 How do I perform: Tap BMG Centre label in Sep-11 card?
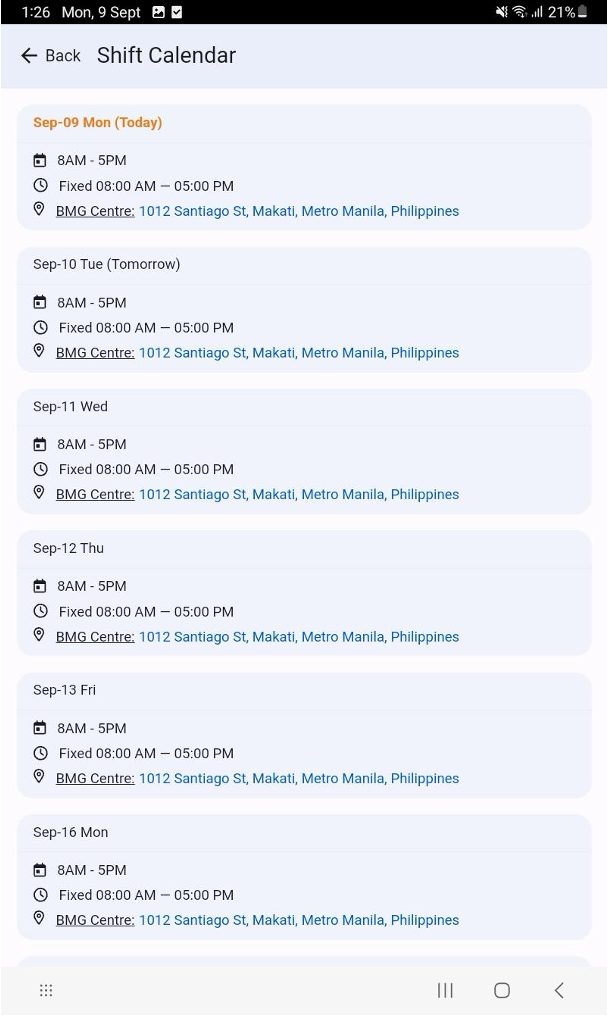[95, 495]
